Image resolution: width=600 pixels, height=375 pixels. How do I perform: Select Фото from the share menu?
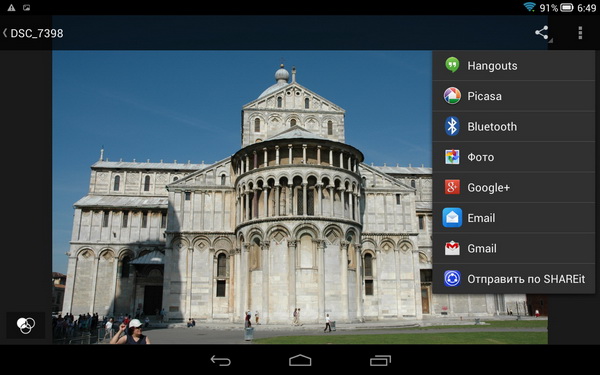point(514,157)
